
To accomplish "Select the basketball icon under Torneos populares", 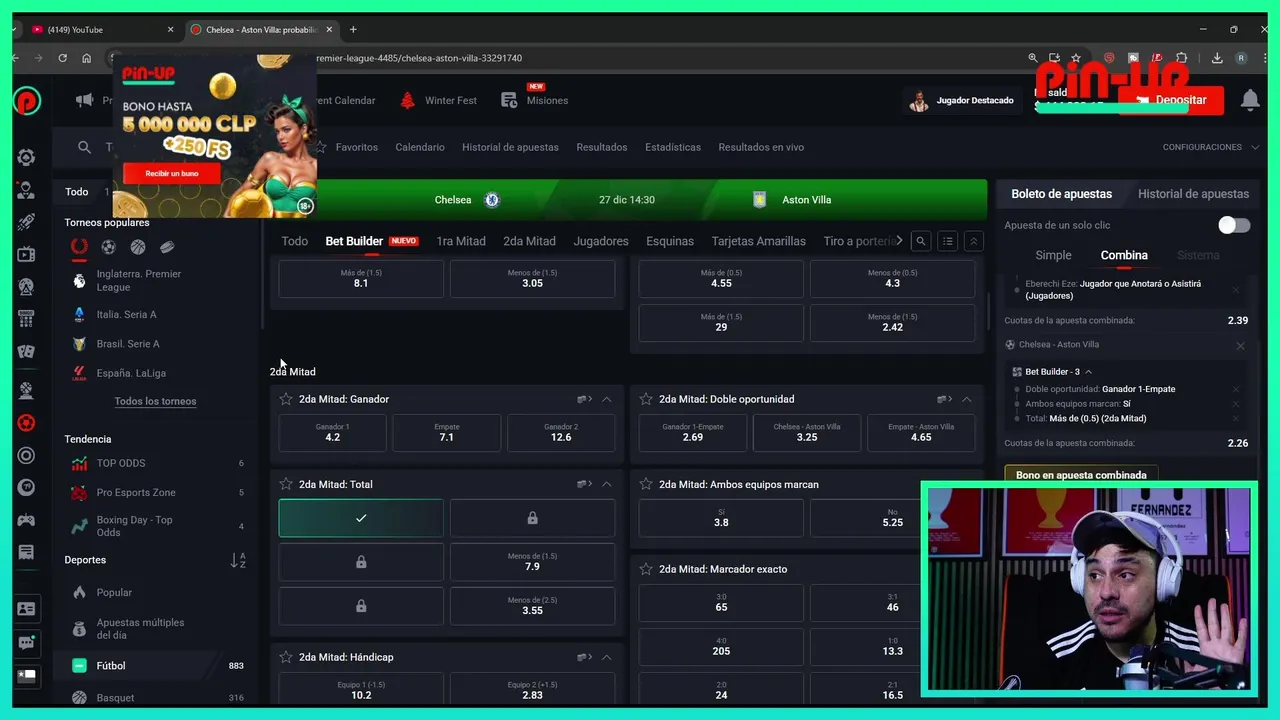I will point(138,247).
